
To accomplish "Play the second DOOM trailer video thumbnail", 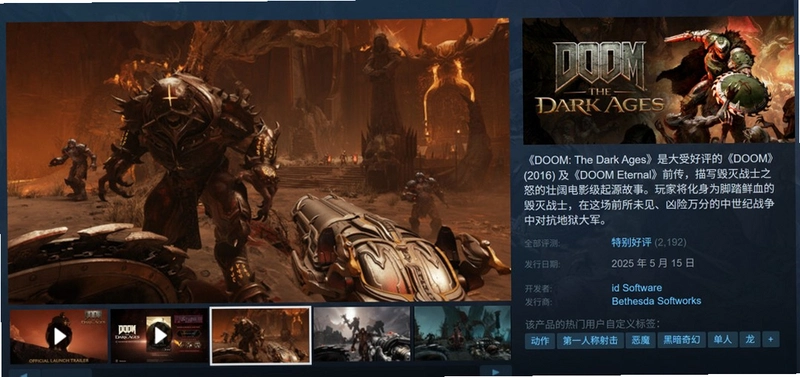I will click(x=159, y=336).
